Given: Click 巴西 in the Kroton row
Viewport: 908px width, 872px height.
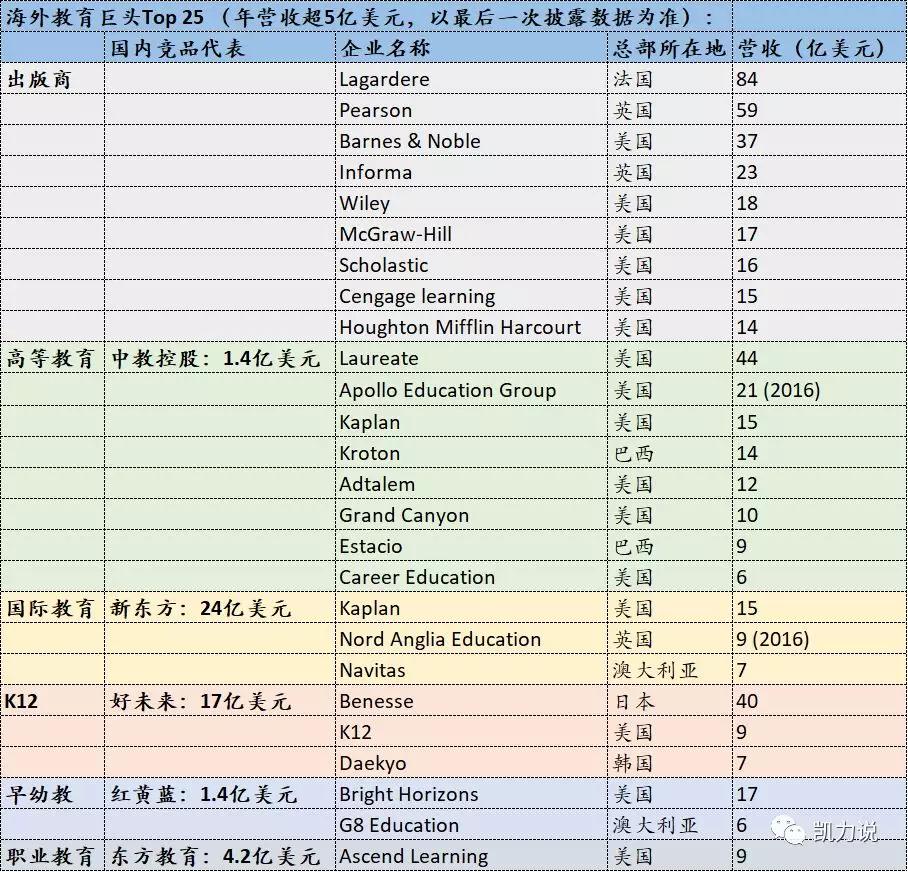Looking at the screenshot, I should (634, 453).
